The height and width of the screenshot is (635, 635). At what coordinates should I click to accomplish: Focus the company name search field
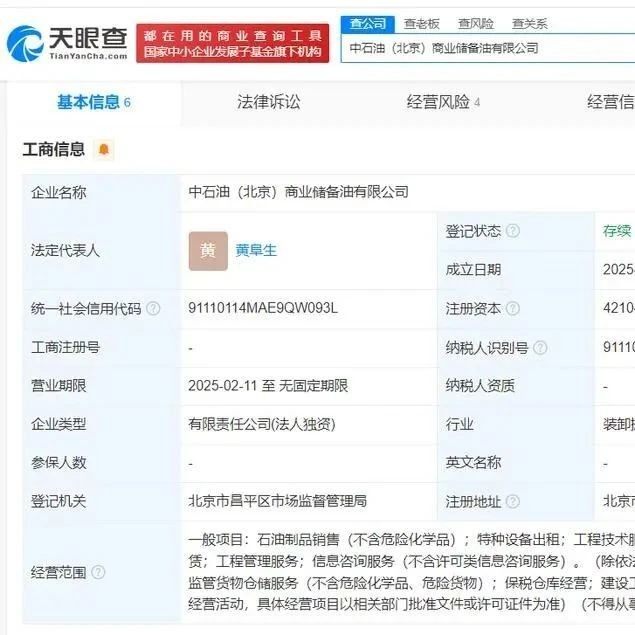488,48
